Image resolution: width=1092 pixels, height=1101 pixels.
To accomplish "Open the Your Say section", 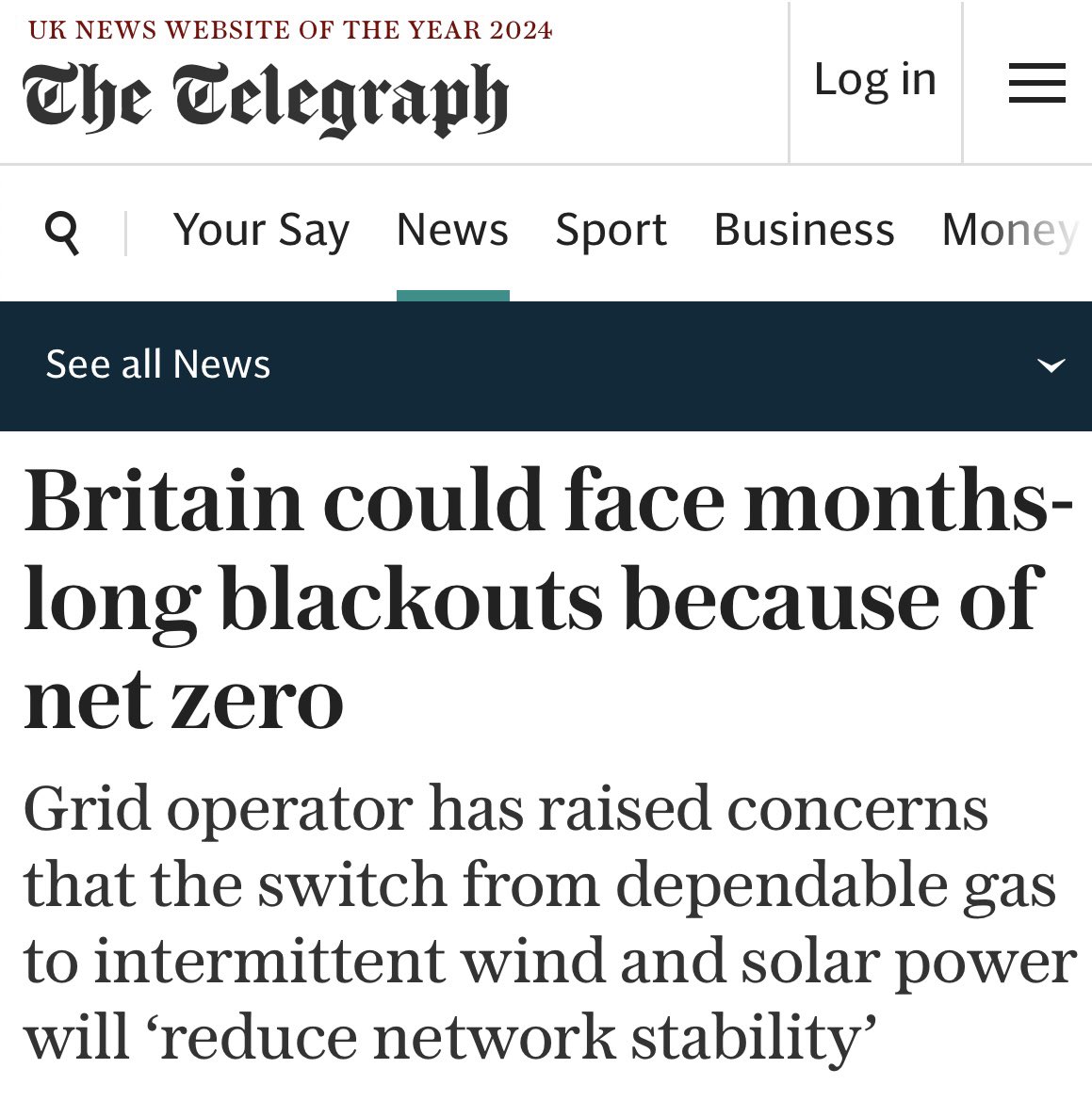I will (261, 229).
